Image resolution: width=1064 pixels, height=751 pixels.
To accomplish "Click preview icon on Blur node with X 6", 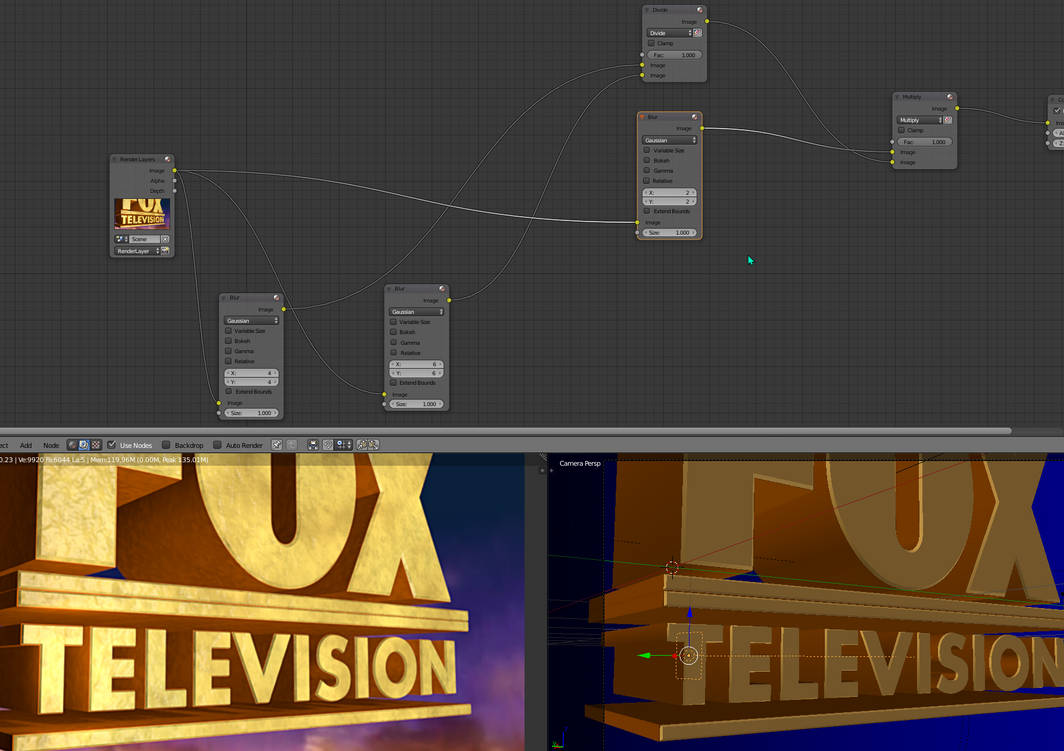I will [x=442, y=289].
